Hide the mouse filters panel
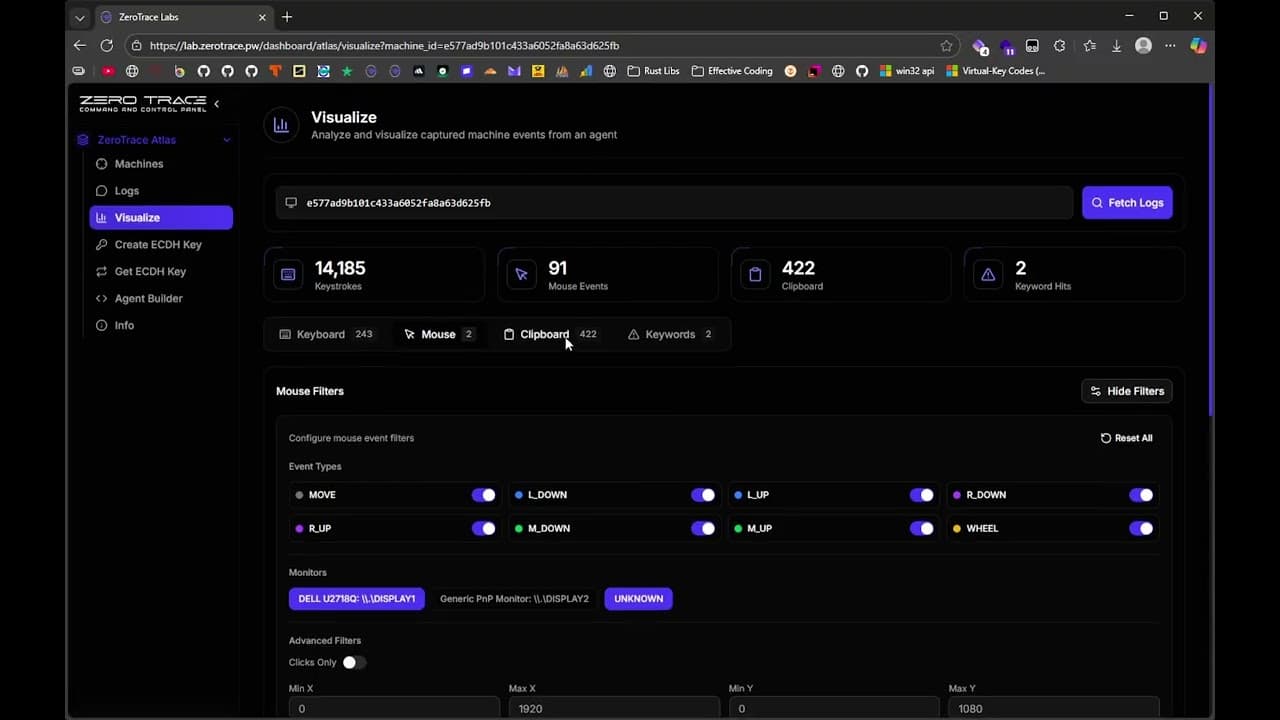The height and width of the screenshot is (720, 1280). click(x=1126, y=391)
